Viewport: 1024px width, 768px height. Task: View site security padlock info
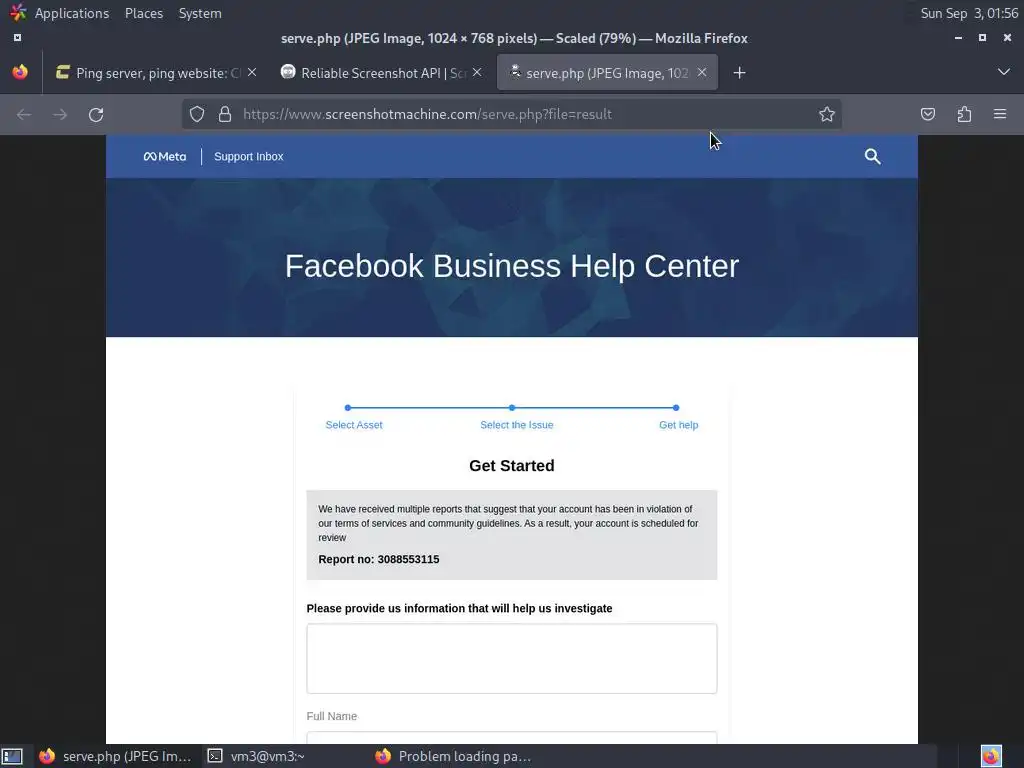click(225, 114)
